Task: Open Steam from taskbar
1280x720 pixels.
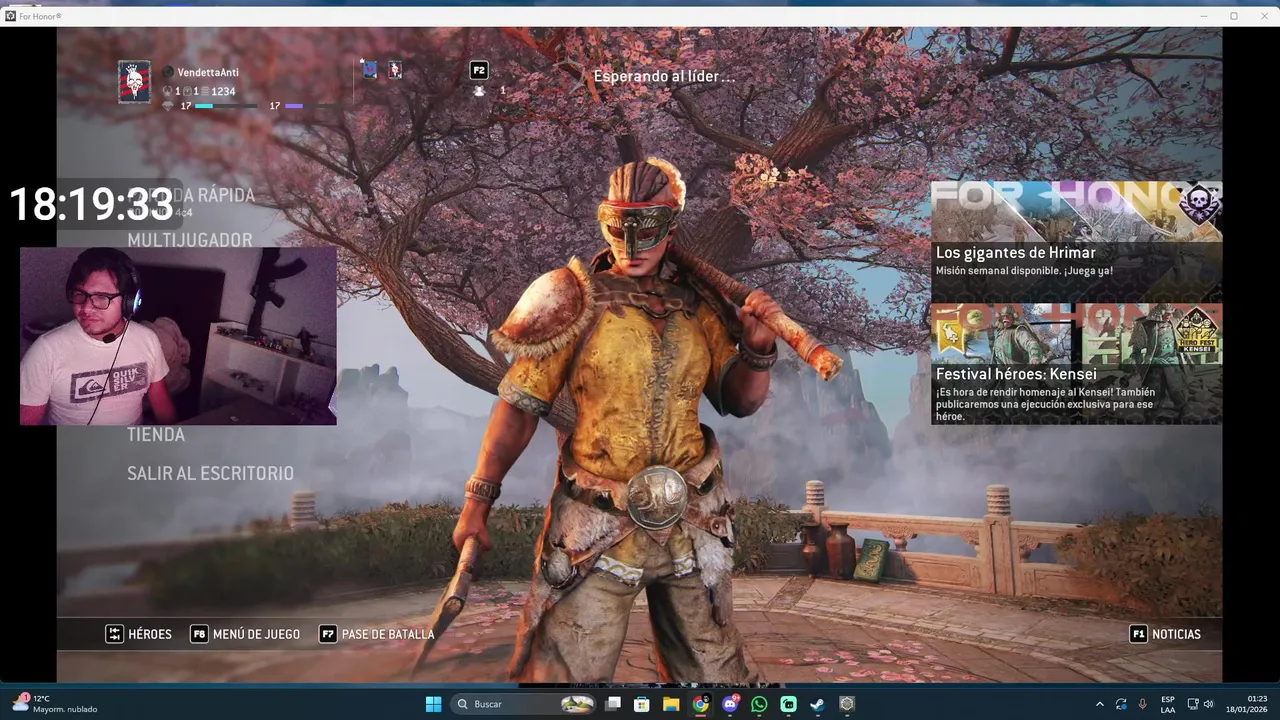Action: tap(817, 704)
